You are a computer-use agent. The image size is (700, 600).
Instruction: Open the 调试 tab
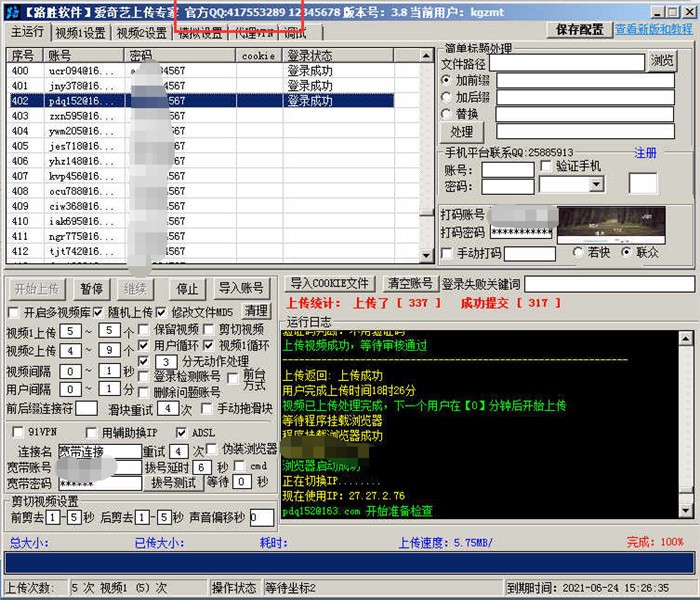click(296, 33)
